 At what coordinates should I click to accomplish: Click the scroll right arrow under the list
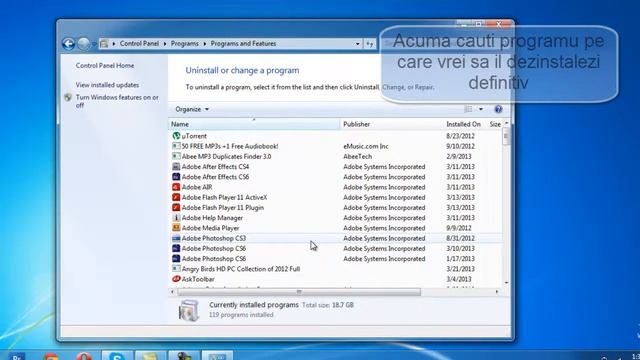(497, 292)
